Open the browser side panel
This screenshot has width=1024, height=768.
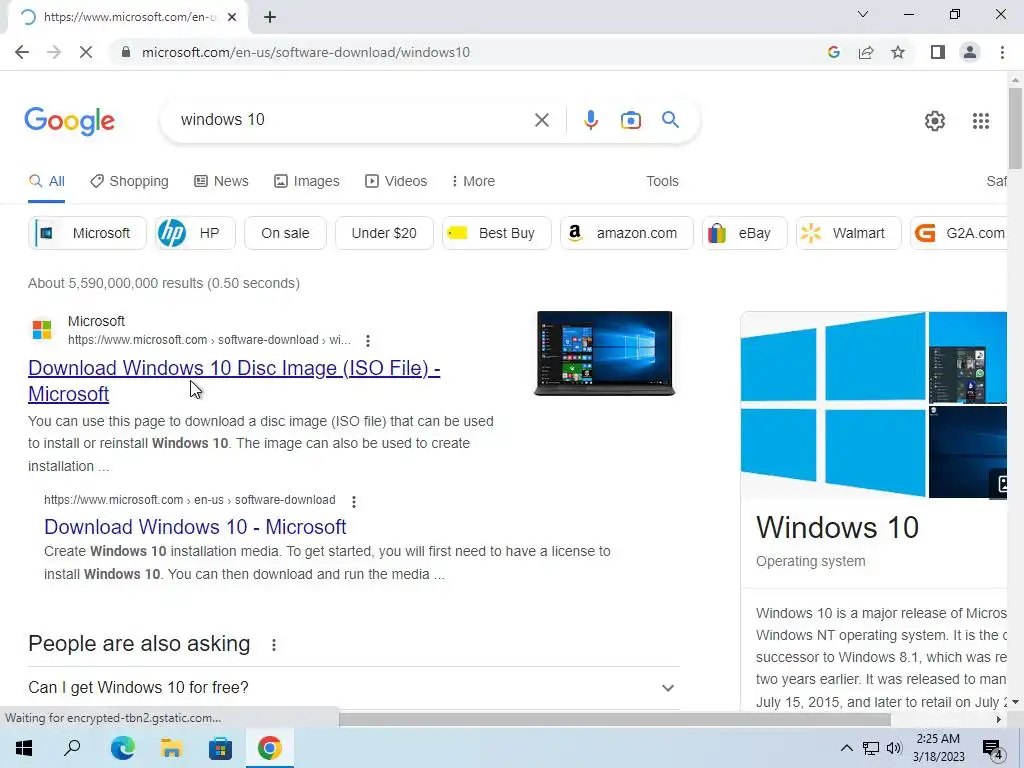pos(938,52)
